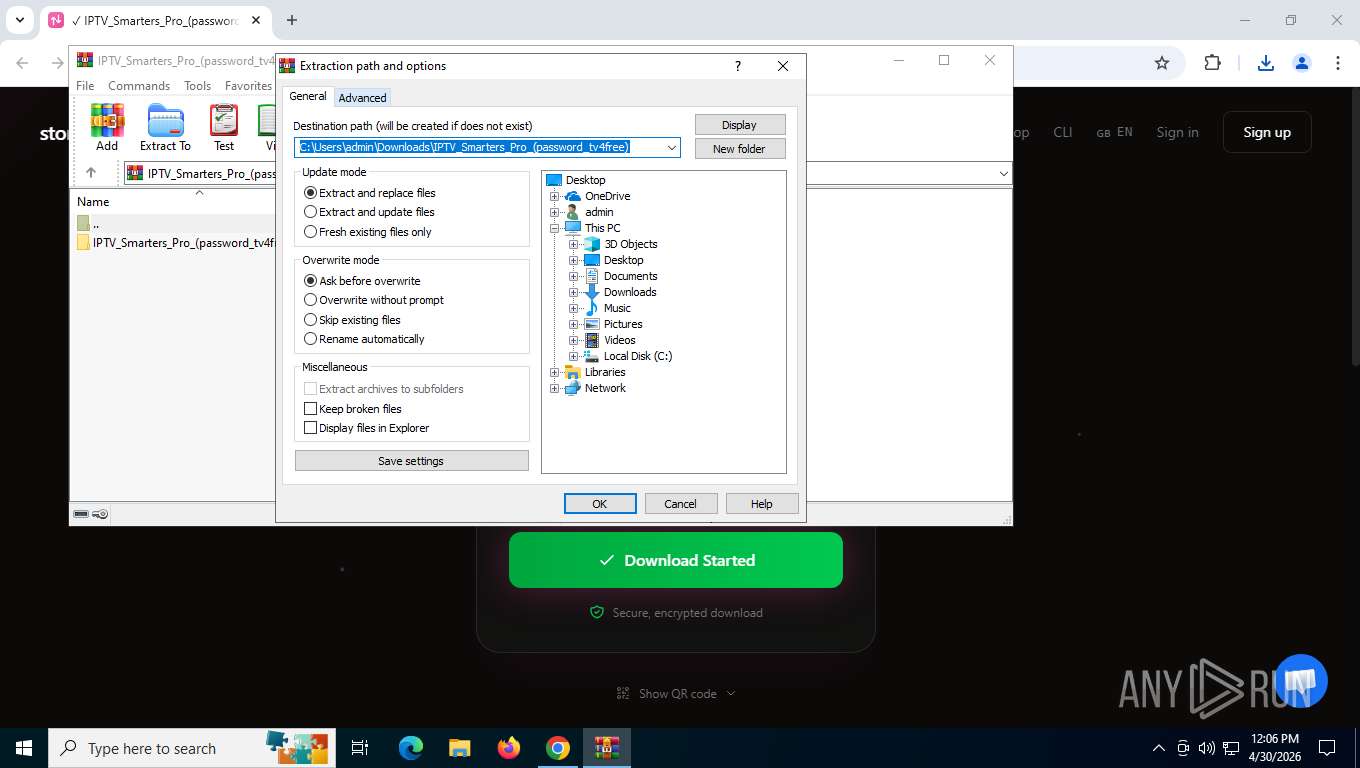
Task: Select Overwrite without prompt option
Action: pyautogui.click(x=374, y=300)
